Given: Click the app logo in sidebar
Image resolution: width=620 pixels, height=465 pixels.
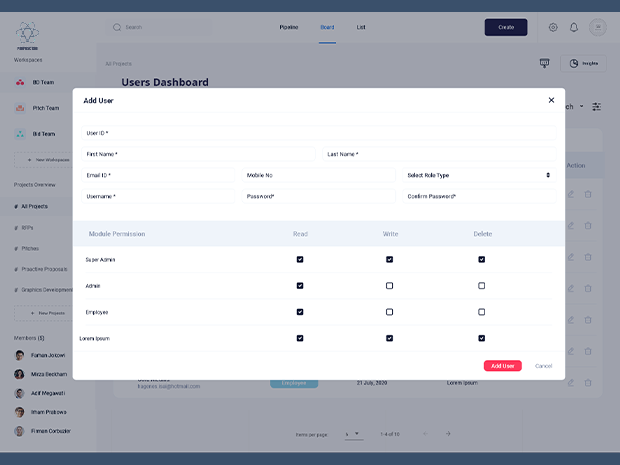Looking at the screenshot, I should coord(27,36).
